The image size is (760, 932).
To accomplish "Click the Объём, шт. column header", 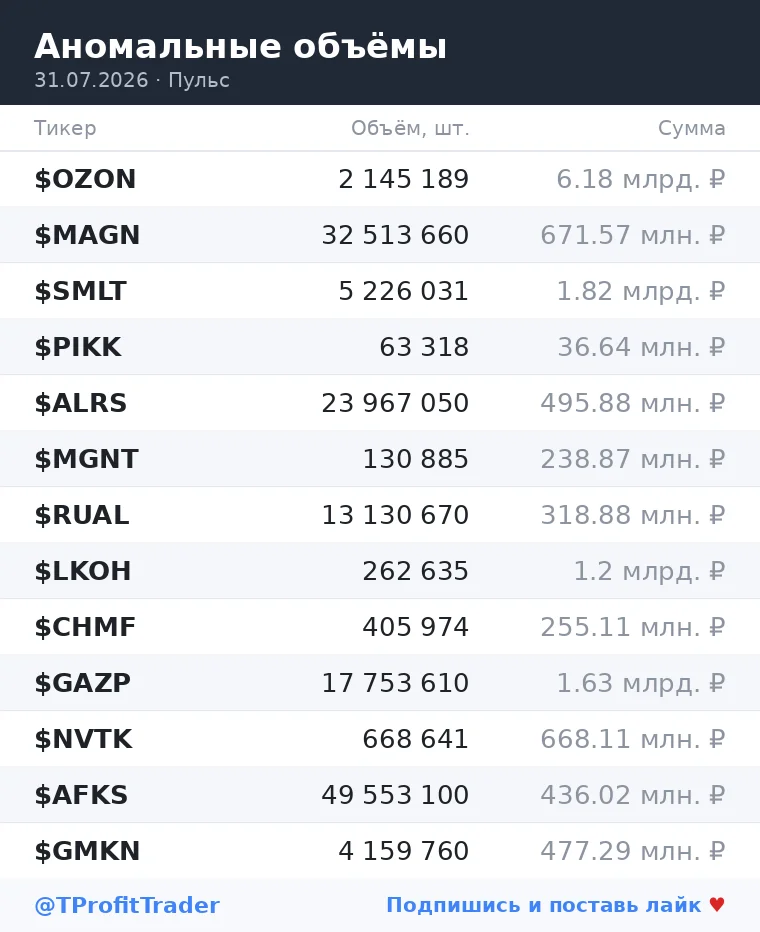I will click(410, 128).
